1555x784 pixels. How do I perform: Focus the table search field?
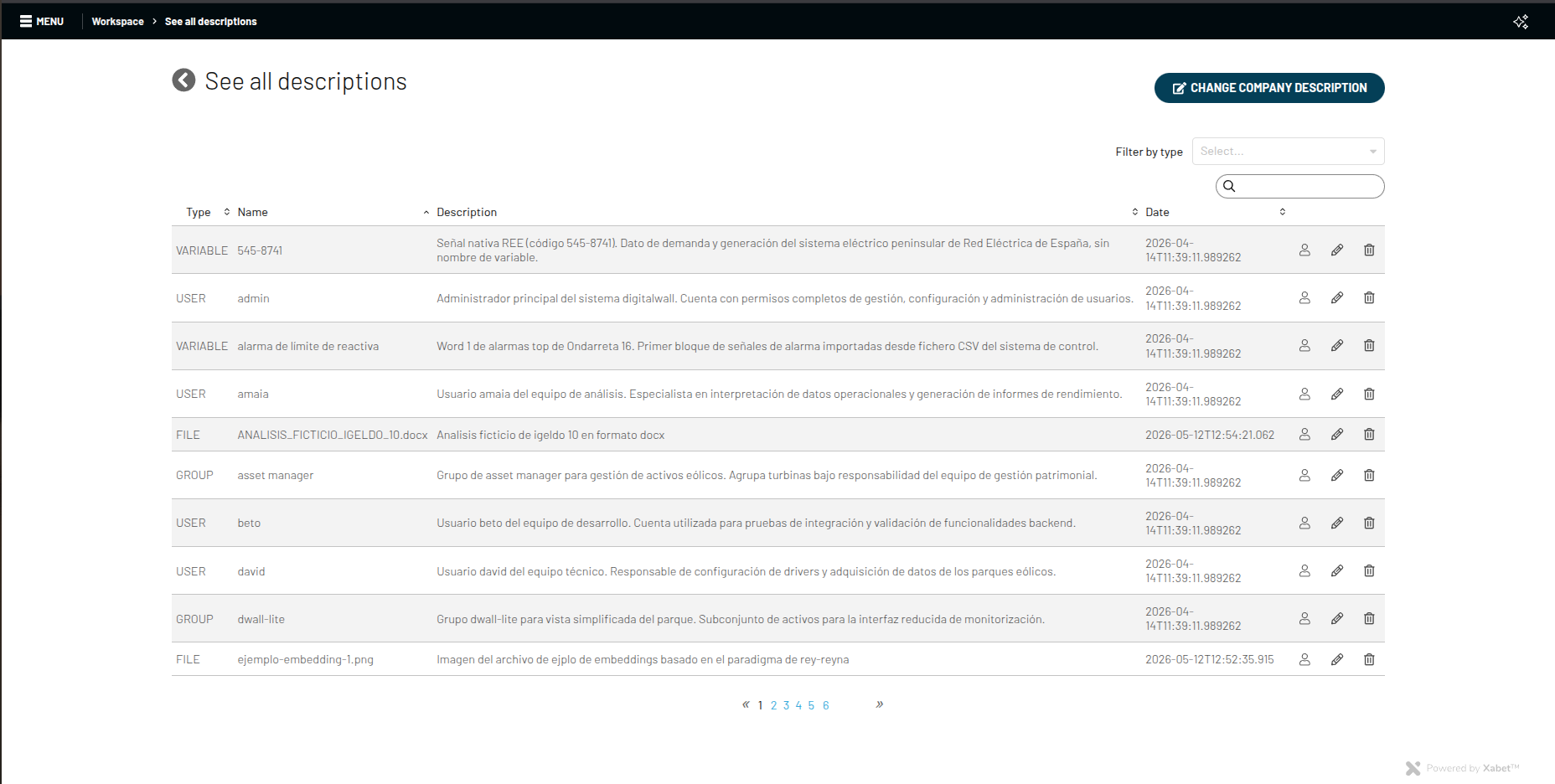tap(1299, 186)
